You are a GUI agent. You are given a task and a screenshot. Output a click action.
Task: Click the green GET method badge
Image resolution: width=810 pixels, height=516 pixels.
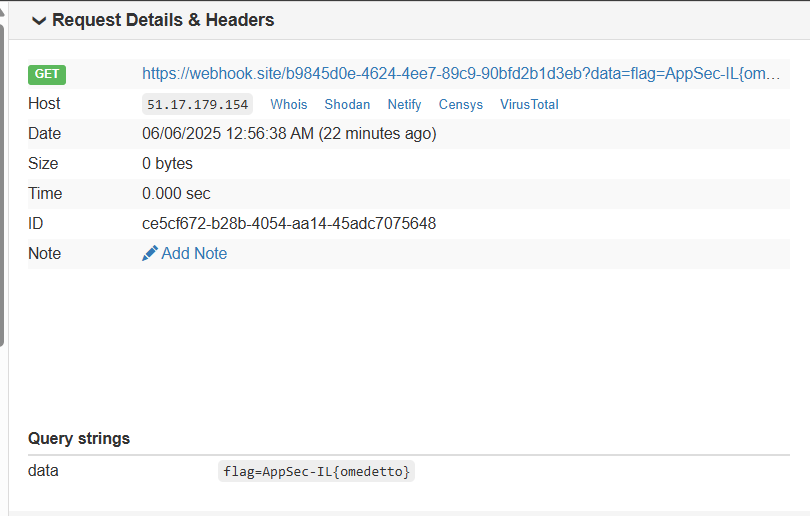tap(46, 74)
